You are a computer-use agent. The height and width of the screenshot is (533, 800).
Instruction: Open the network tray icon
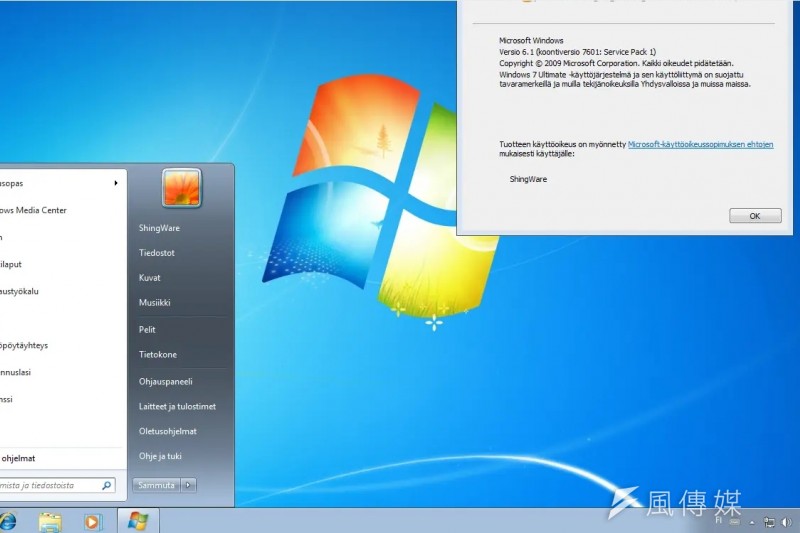[x=769, y=522]
